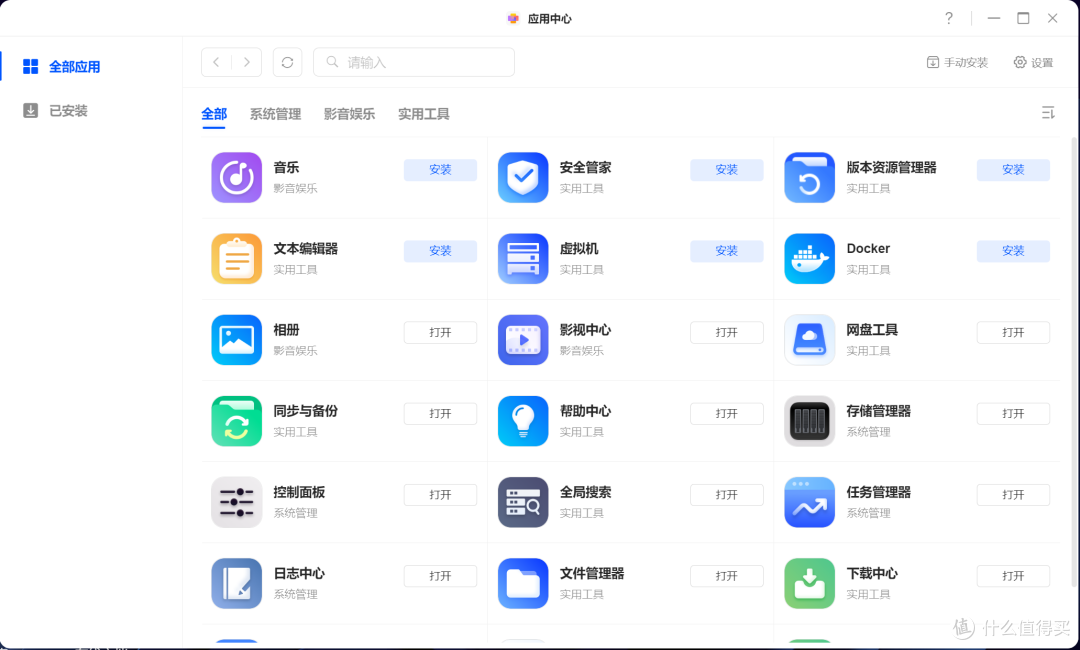Viewport: 1080px width, 650px height.
Task: Click the 应用中心 title bar logo
Action: pyautogui.click(x=513, y=19)
